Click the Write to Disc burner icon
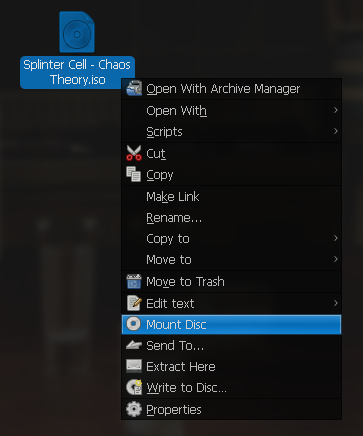The height and width of the screenshot is (436, 363). 134,387
